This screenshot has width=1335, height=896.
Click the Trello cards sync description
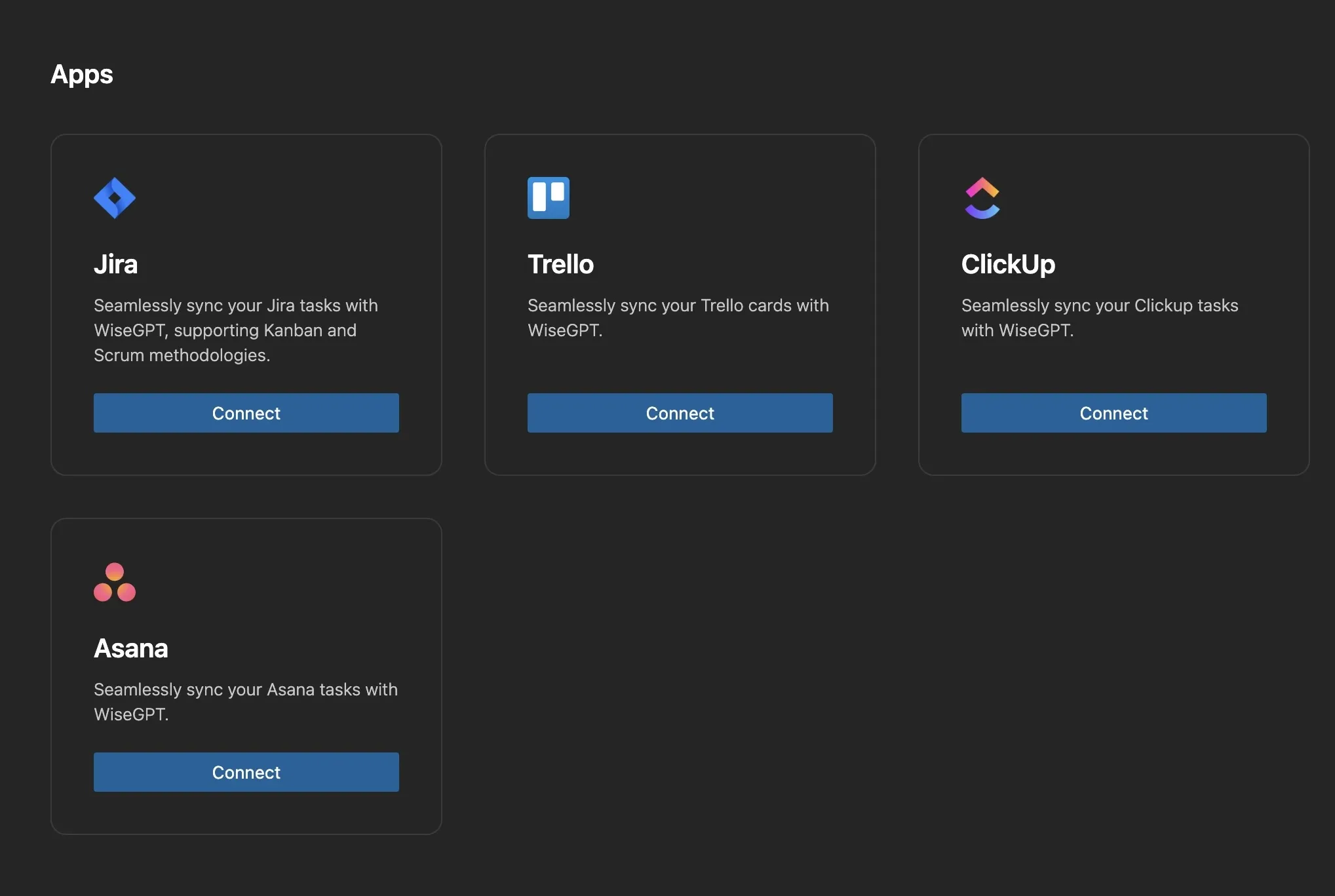pos(678,318)
